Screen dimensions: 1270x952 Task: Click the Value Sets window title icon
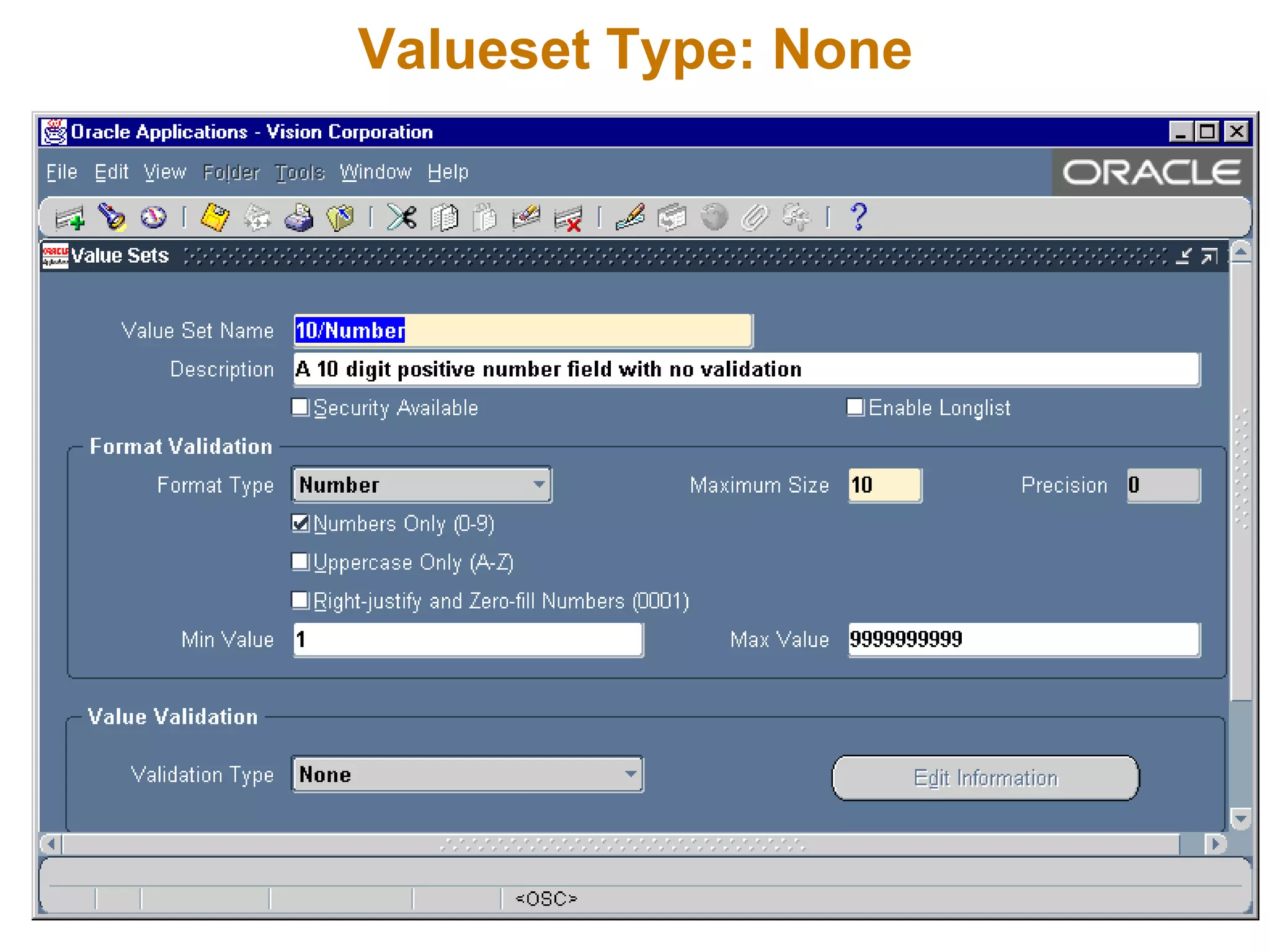tap(55, 256)
